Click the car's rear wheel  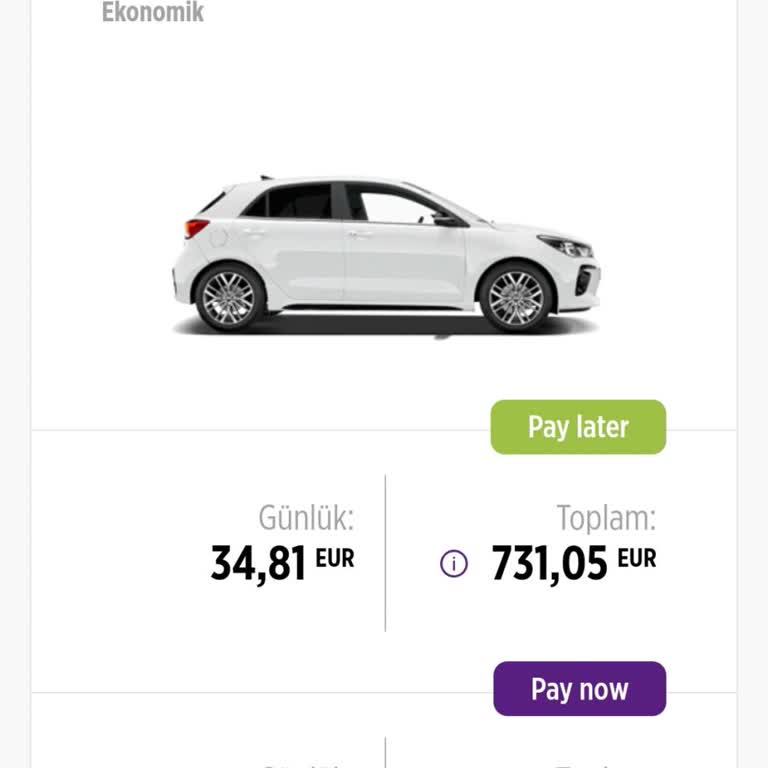229,297
